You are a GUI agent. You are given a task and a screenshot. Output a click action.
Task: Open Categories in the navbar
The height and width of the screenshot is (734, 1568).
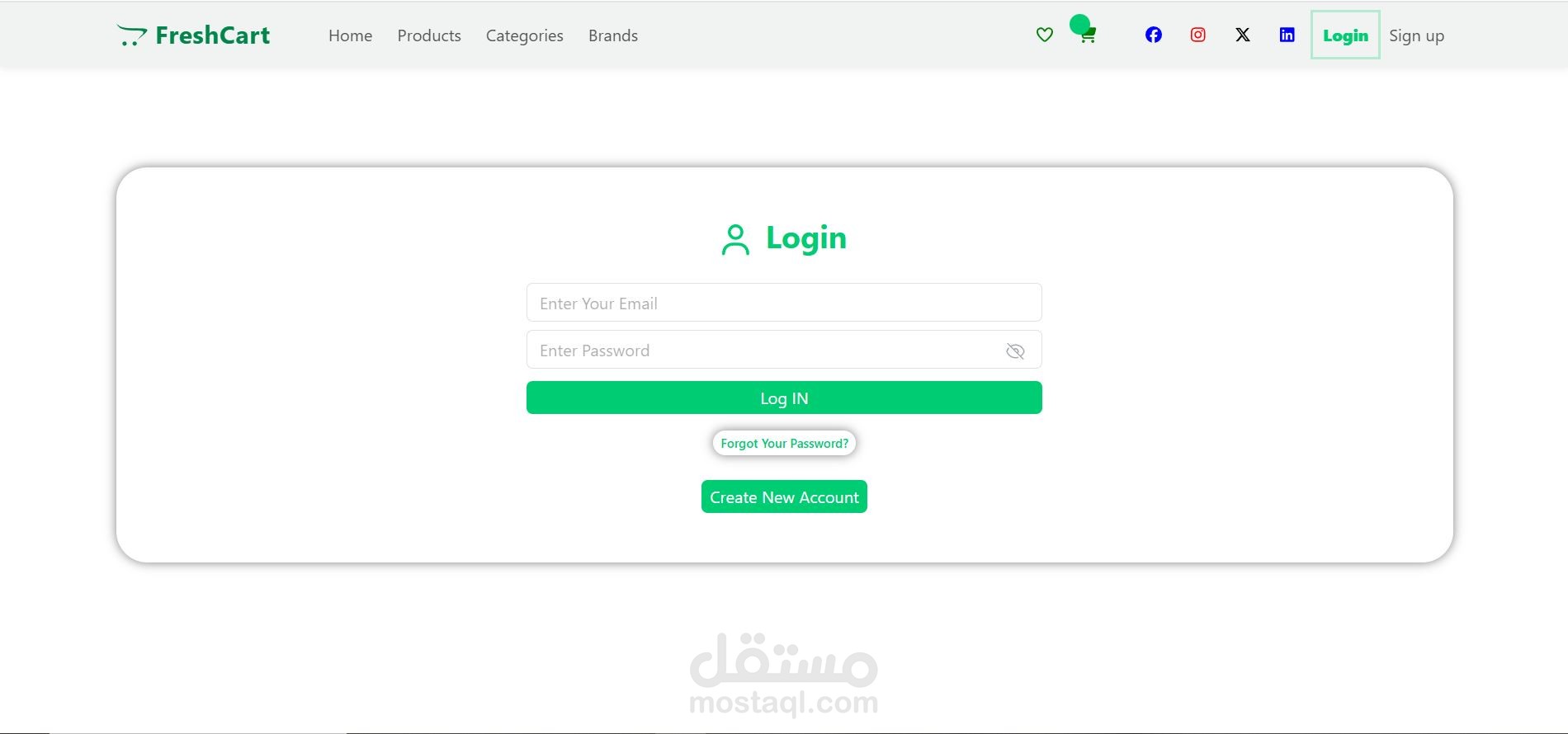[x=525, y=35]
